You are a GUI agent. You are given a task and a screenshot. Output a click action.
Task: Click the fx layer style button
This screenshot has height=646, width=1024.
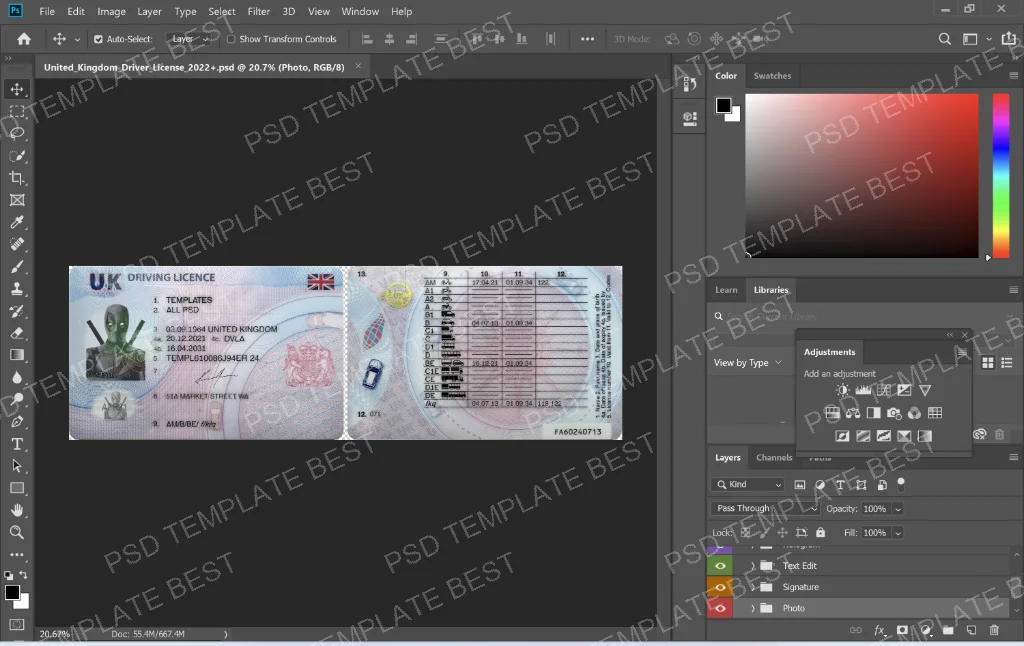pyautogui.click(x=880, y=630)
